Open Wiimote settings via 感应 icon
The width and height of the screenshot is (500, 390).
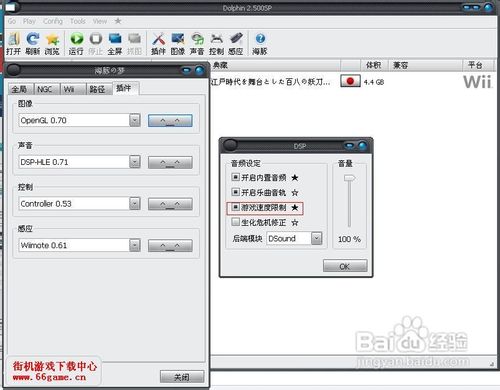236,39
